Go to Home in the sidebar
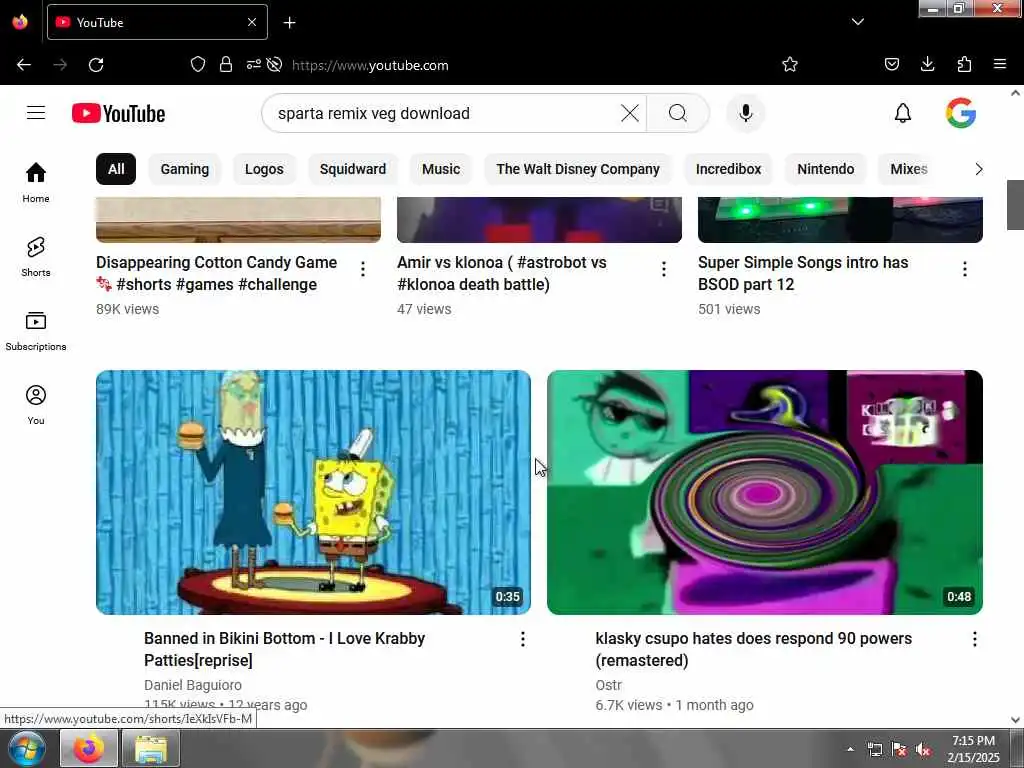Viewport: 1024px width, 768px height. coord(36,183)
